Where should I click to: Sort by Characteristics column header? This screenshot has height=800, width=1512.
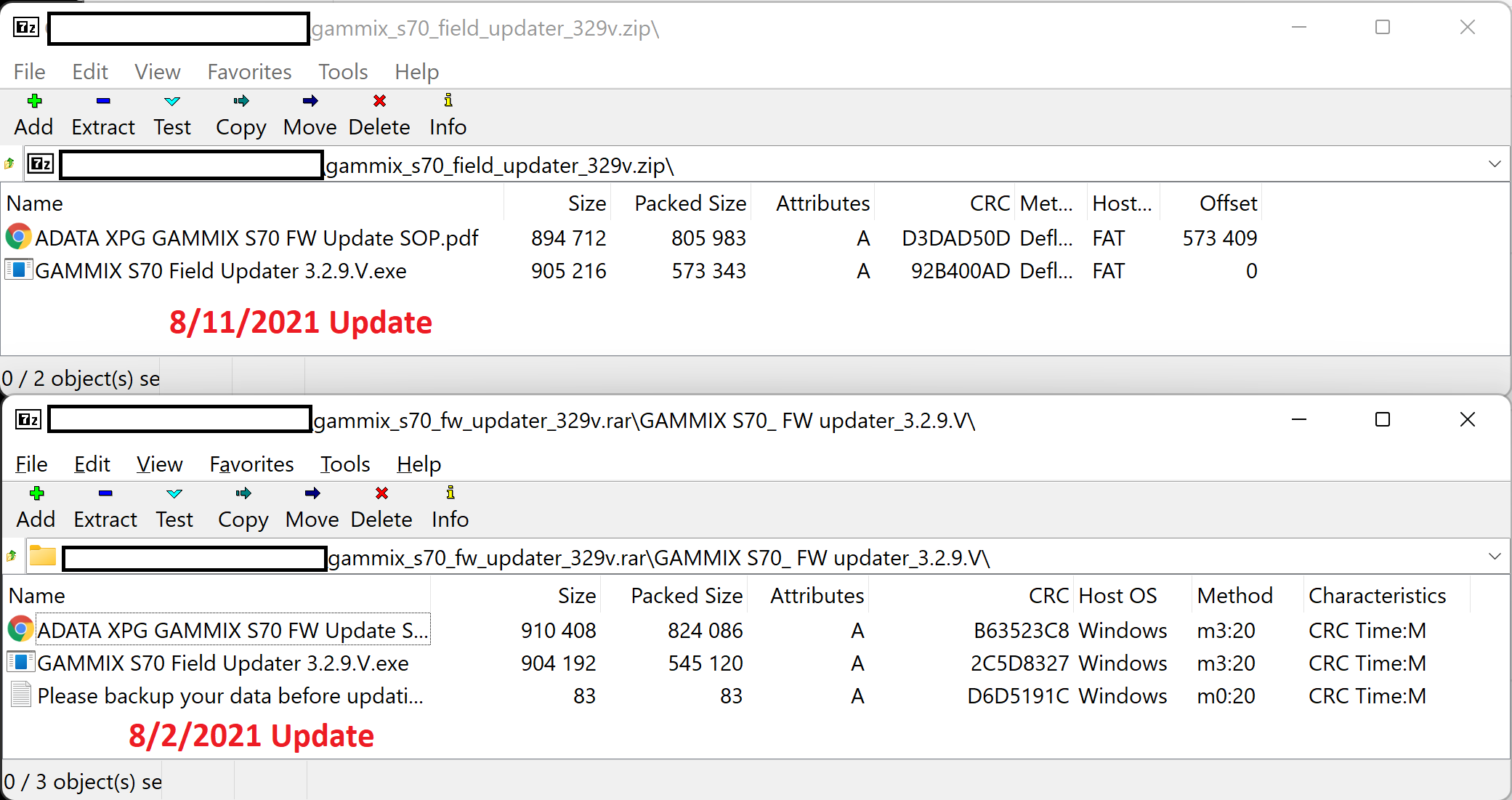(x=1377, y=596)
